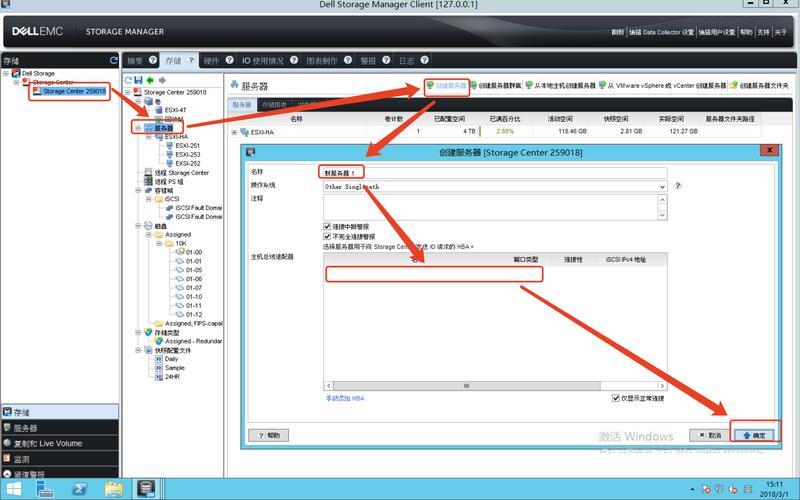Toggle the 不完全连接警报 checkbox
Viewport: 800px width, 500px height.
click(x=327, y=236)
